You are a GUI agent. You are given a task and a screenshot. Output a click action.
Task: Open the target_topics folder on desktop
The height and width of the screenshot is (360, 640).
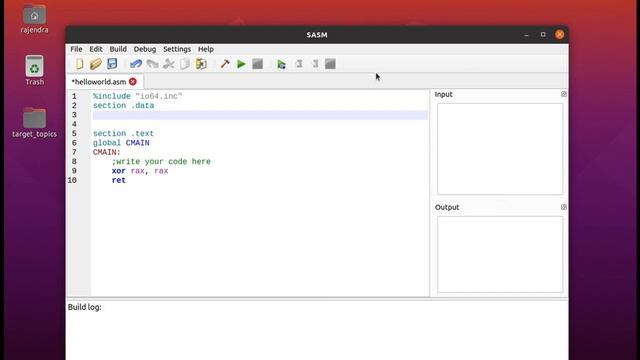pos(34,122)
